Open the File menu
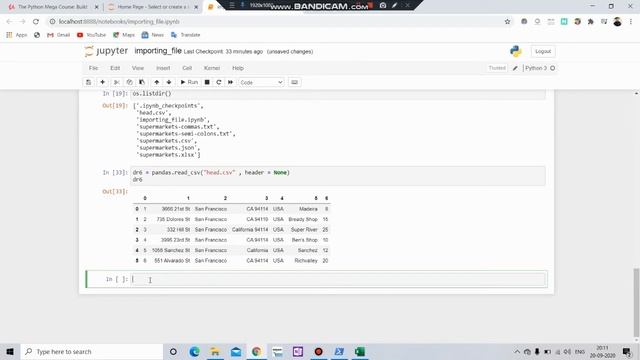Image resolution: width=640 pixels, height=360 pixels. (93, 68)
